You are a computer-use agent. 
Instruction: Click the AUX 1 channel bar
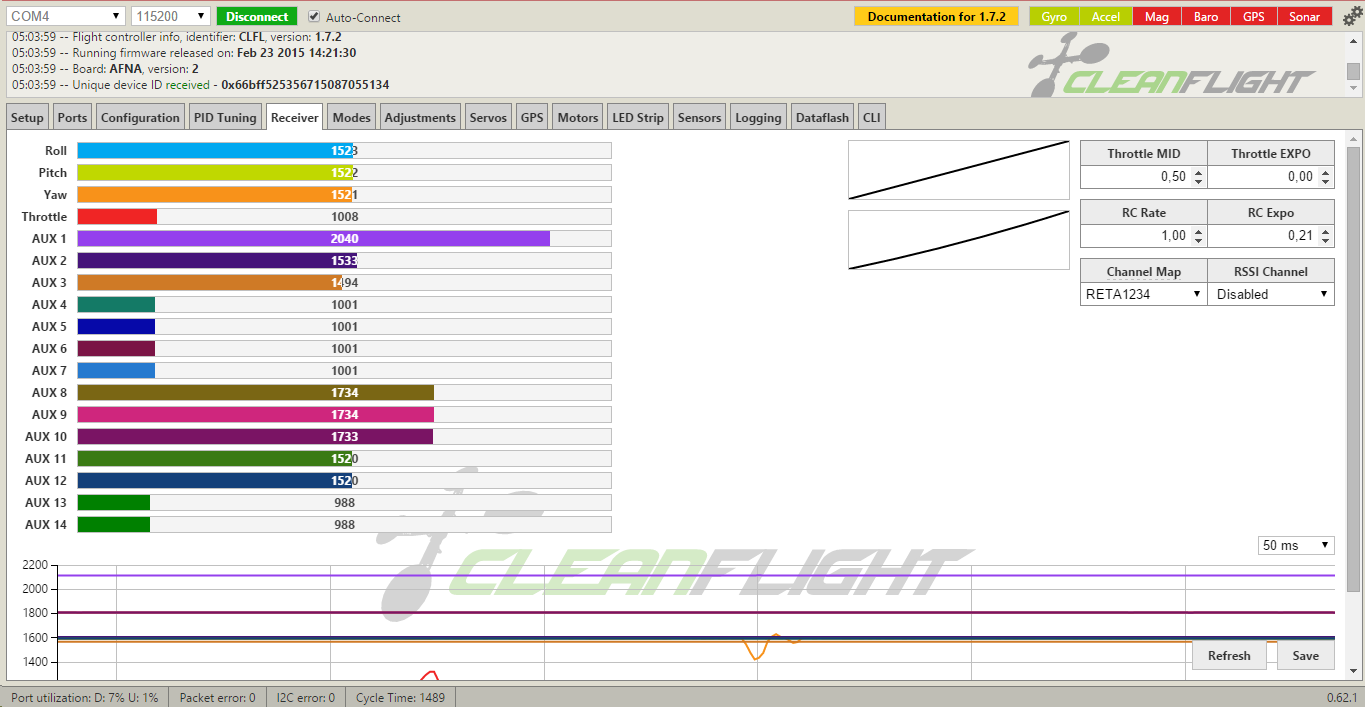tap(344, 239)
